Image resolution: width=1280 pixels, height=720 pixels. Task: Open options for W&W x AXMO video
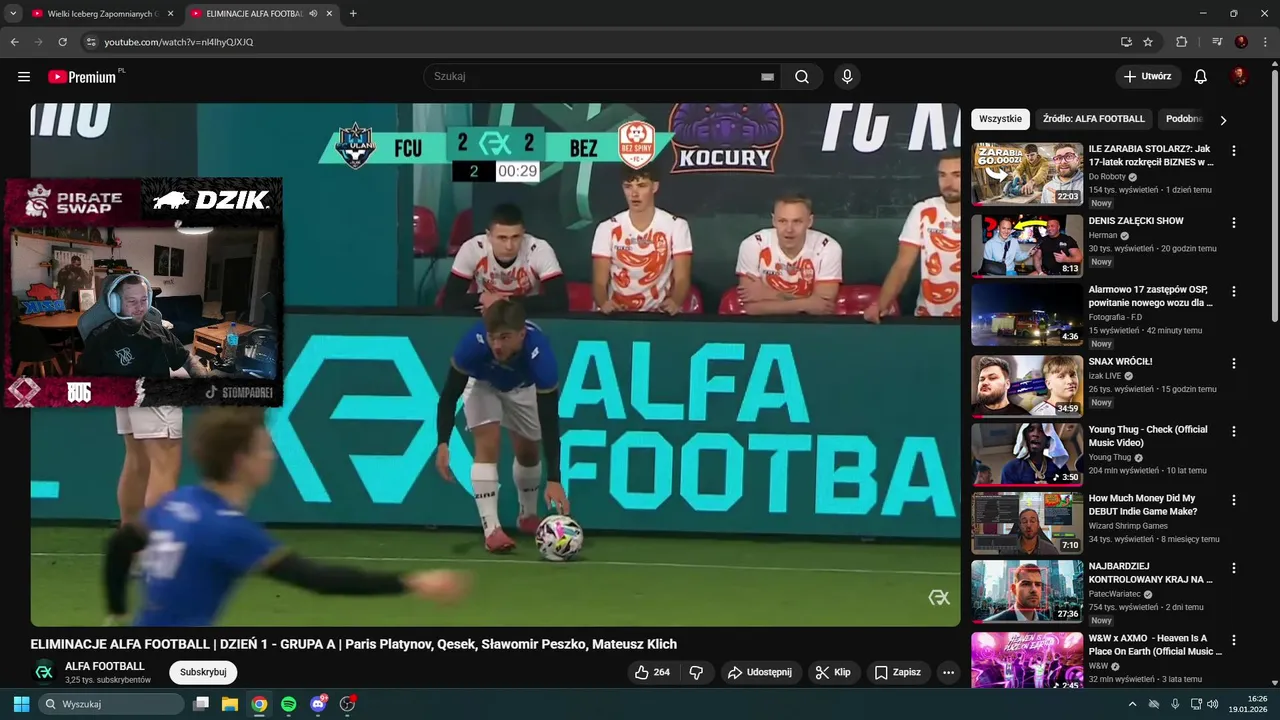pyautogui.click(x=1233, y=640)
